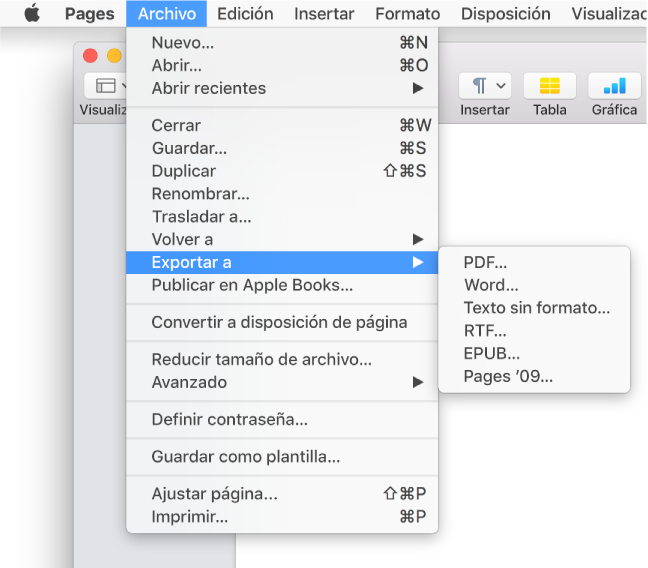Image resolution: width=648 pixels, height=568 pixels.
Task: Choose Renombrar... menu item
Action: [282, 193]
